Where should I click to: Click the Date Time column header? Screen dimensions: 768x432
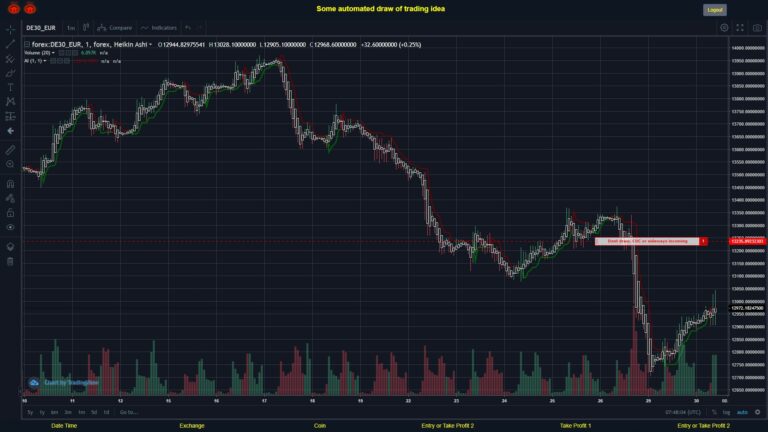click(x=64, y=426)
